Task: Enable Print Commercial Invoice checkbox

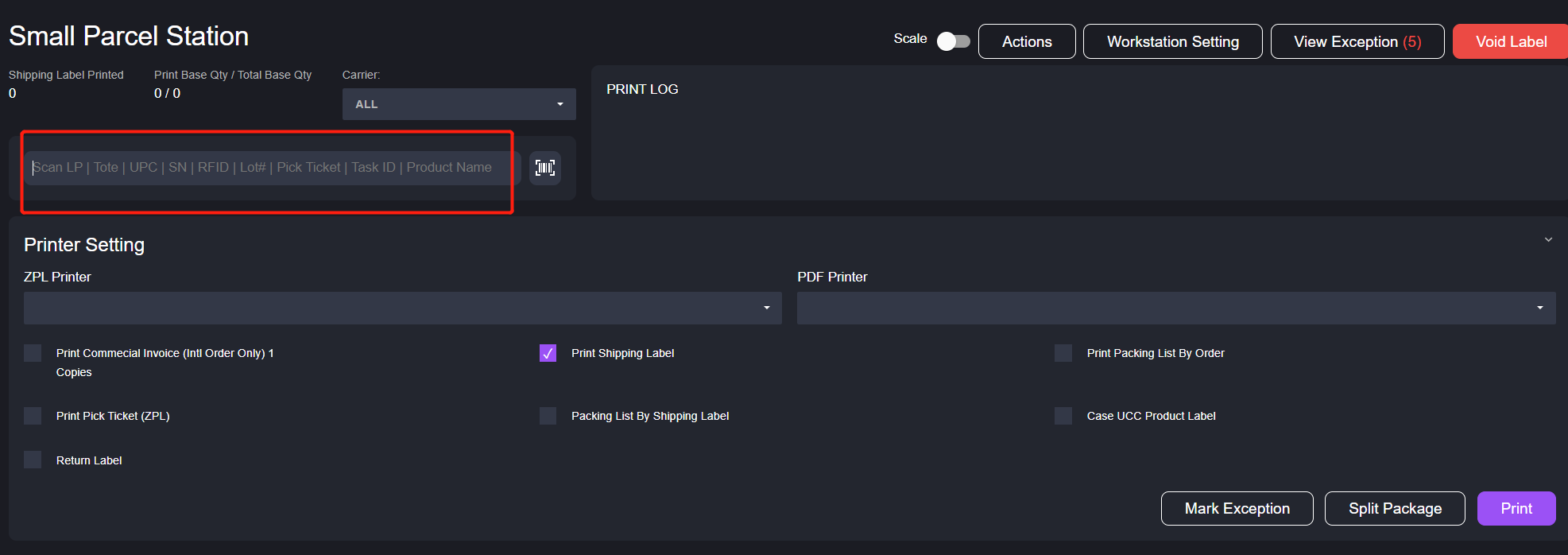Action: [x=33, y=353]
